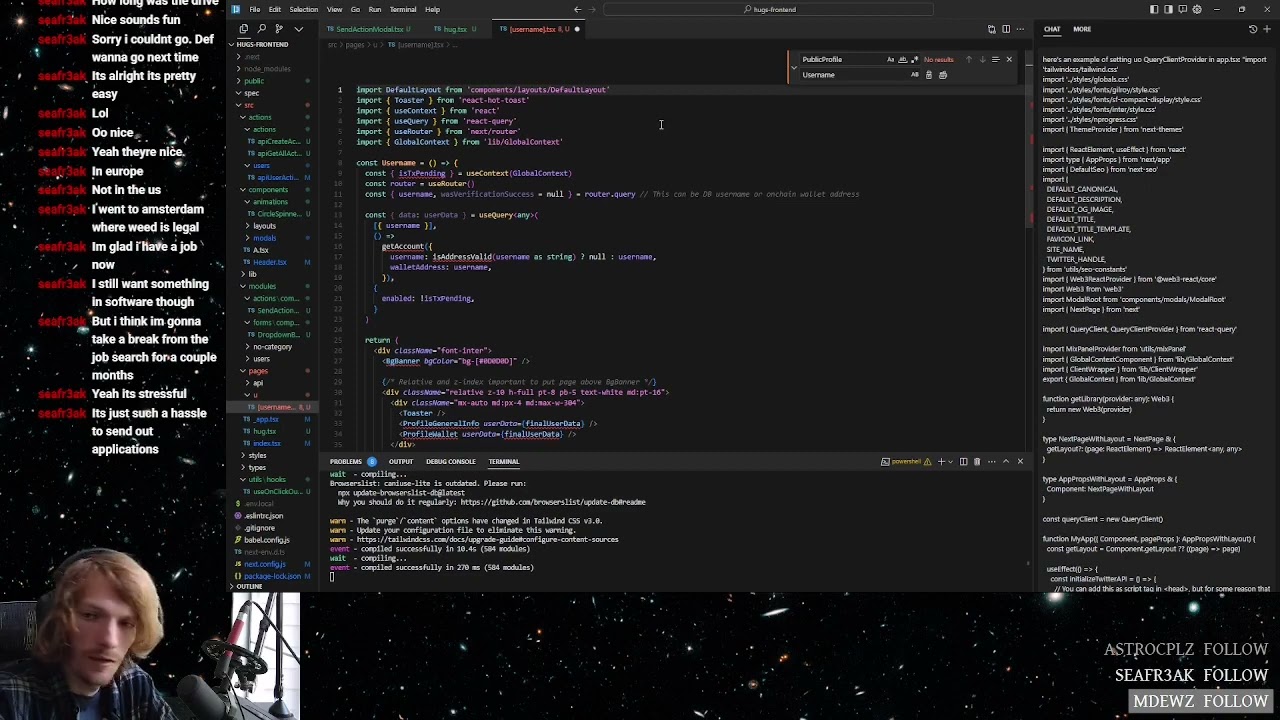
Task: Open settings gear in title bar
Action: (1197, 9)
